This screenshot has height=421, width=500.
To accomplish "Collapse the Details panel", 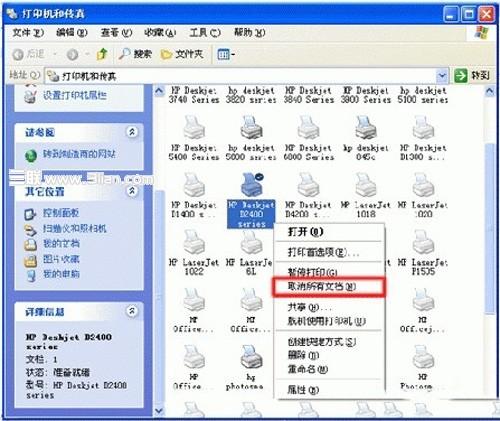I will [132, 311].
